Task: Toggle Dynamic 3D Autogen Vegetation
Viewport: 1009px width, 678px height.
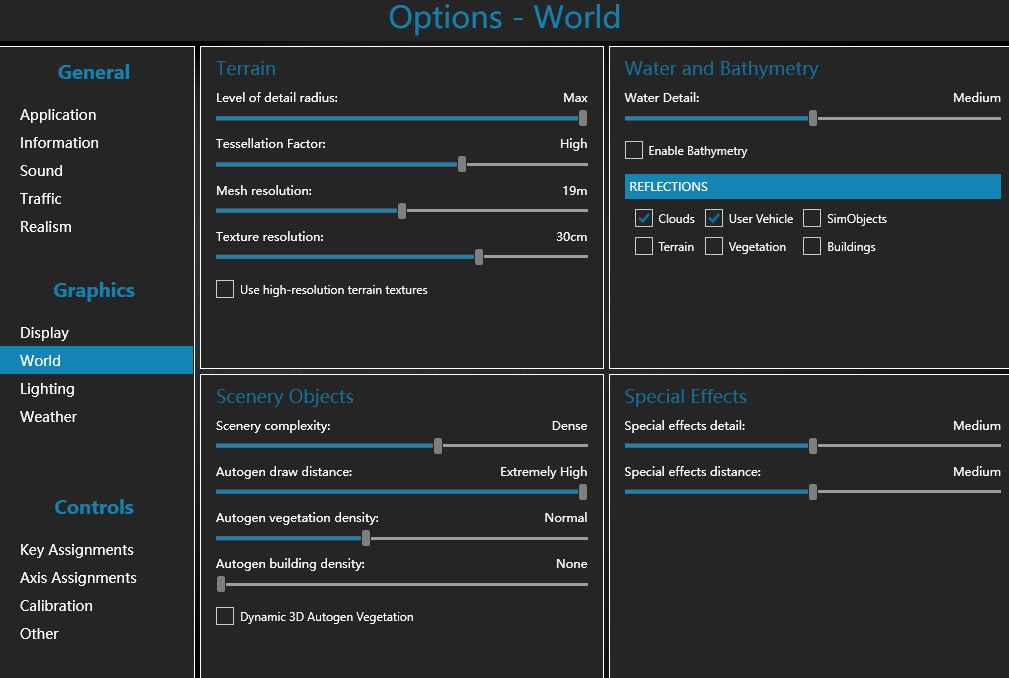Action: [x=225, y=617]
